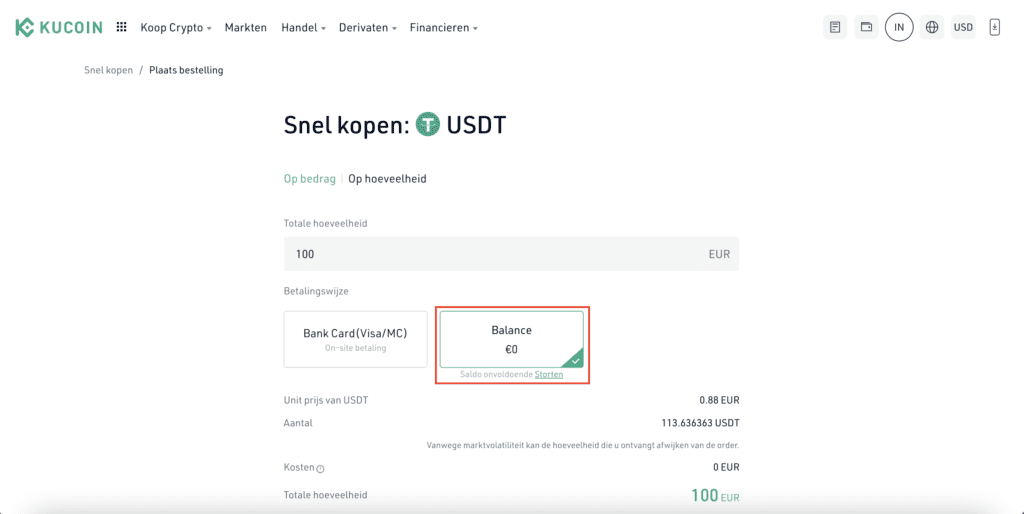Open the apps grid menu
1024x514 pixels.
click(121, 27)
